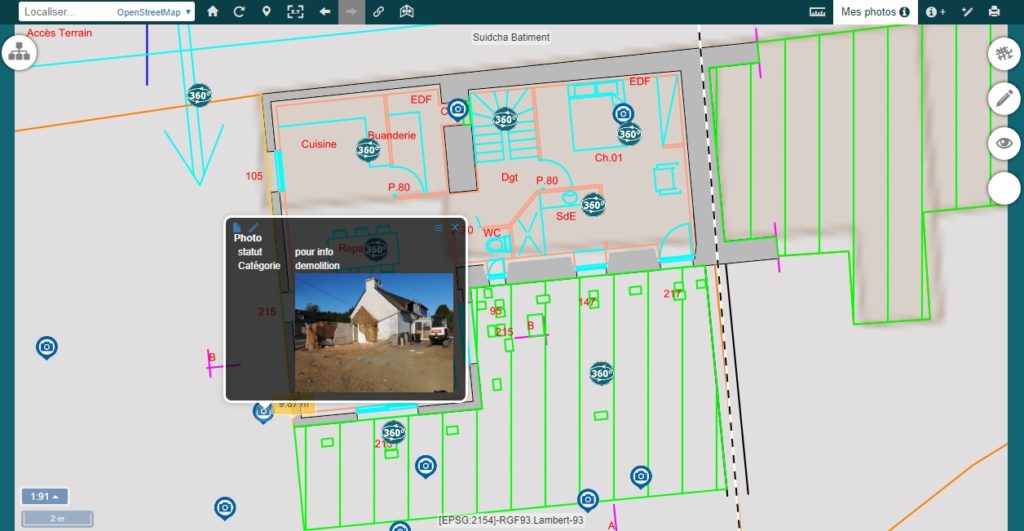The height and width of the screenshot is (531, 1024).
Task: Go forward to the next map view
Action: (x=351, y=12)
